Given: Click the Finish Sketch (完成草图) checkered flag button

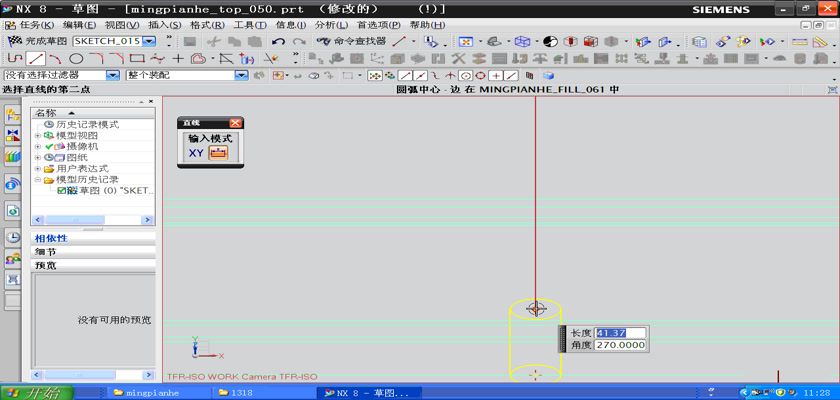Looking at the screenshot, I should tap(37, 41).
